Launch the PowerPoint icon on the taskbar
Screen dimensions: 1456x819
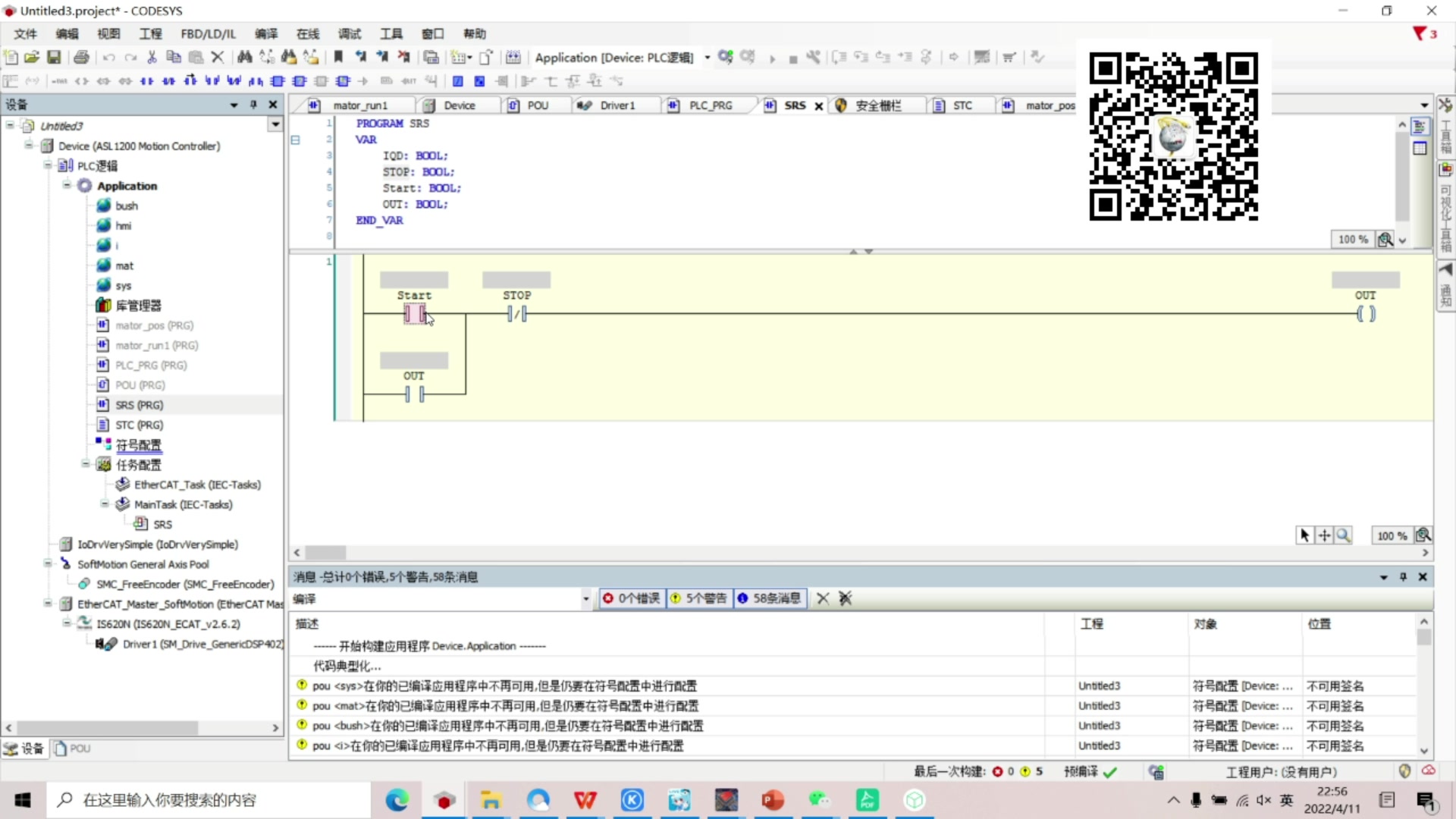[x=772, y=800]
